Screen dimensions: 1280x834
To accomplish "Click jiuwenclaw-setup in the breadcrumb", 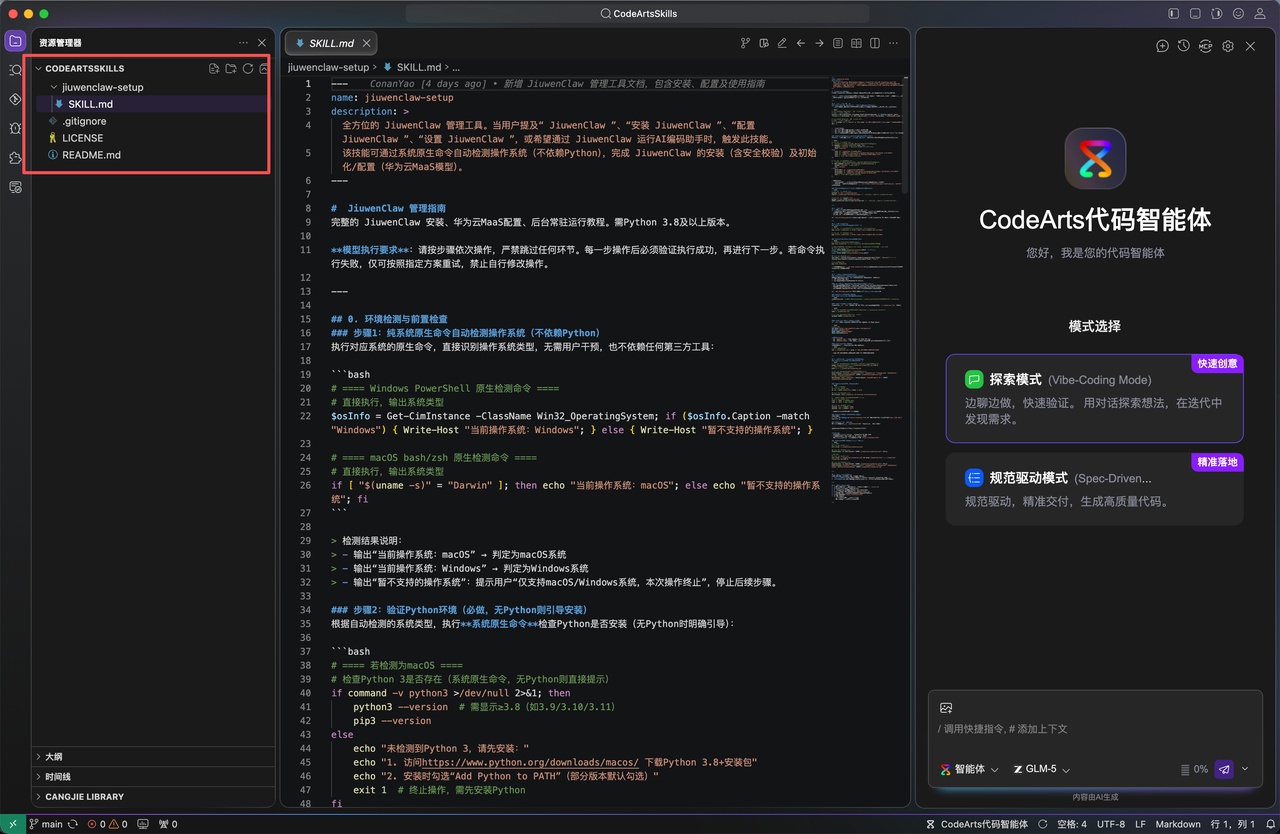I will tap(328, 67).
